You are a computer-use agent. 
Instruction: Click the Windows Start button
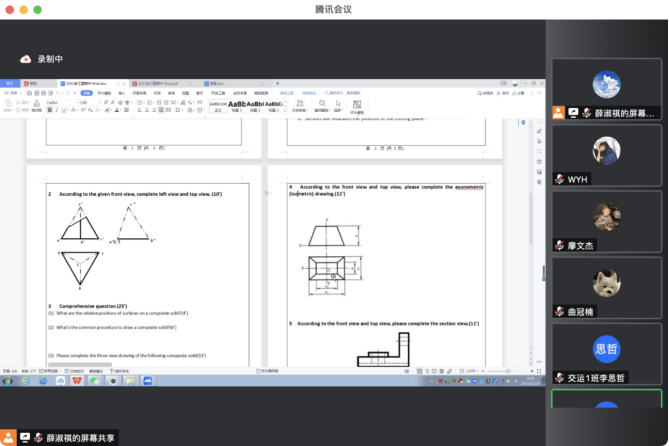tap(7, 380)
